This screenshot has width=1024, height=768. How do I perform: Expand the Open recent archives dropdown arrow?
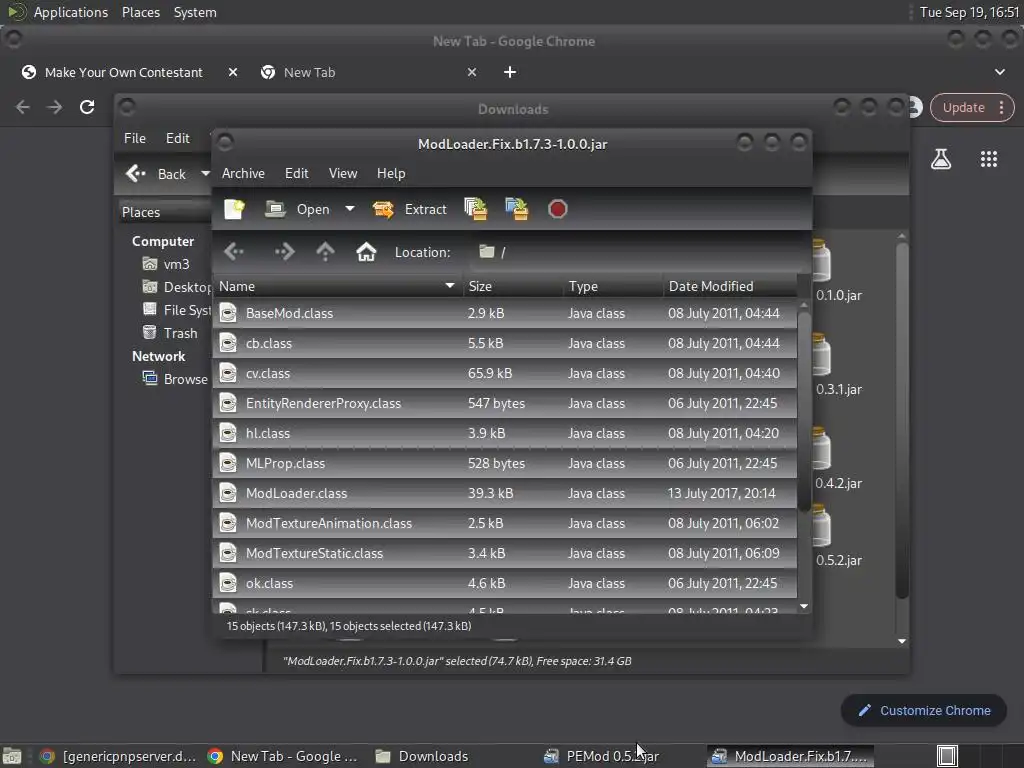pyautogui.click(x=350, y=209)
